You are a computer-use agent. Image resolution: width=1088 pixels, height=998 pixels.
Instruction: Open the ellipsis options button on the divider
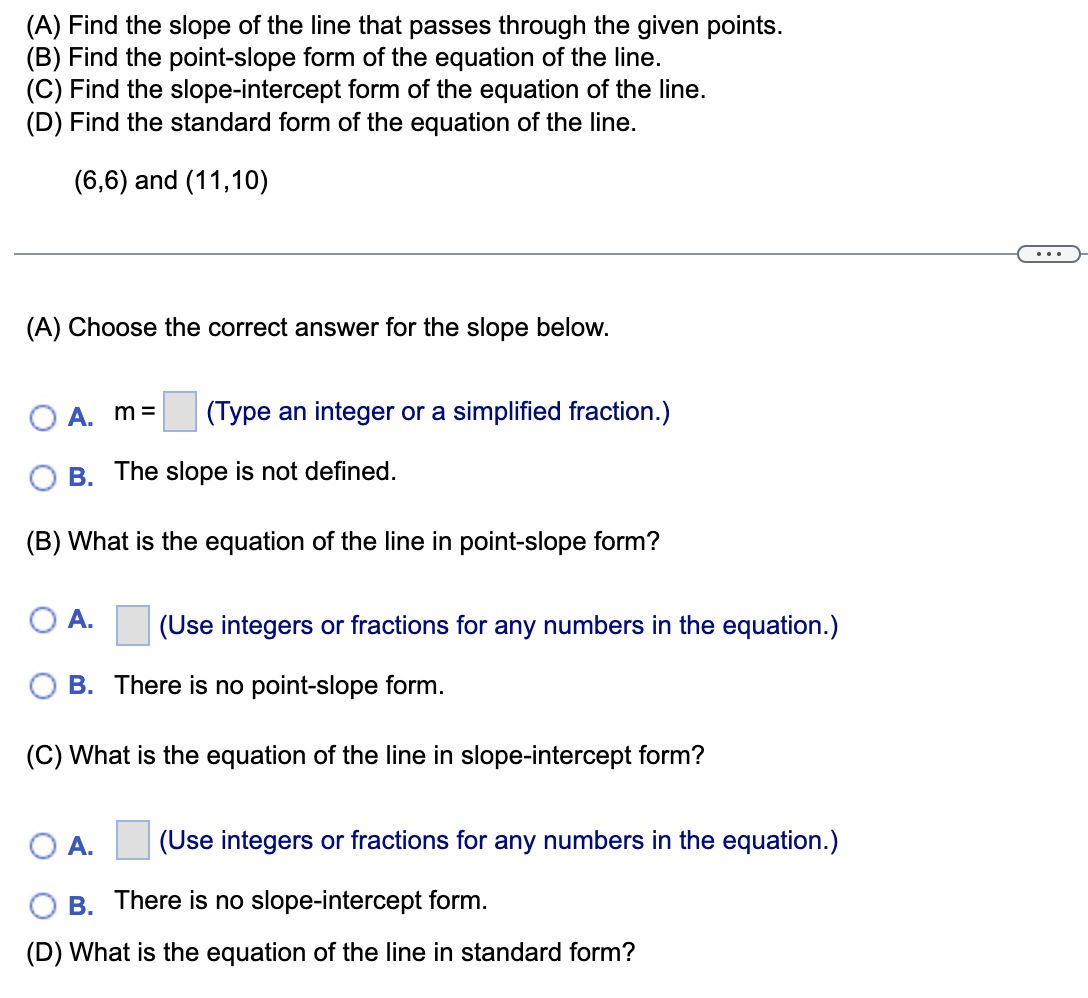click(1050, 255)
